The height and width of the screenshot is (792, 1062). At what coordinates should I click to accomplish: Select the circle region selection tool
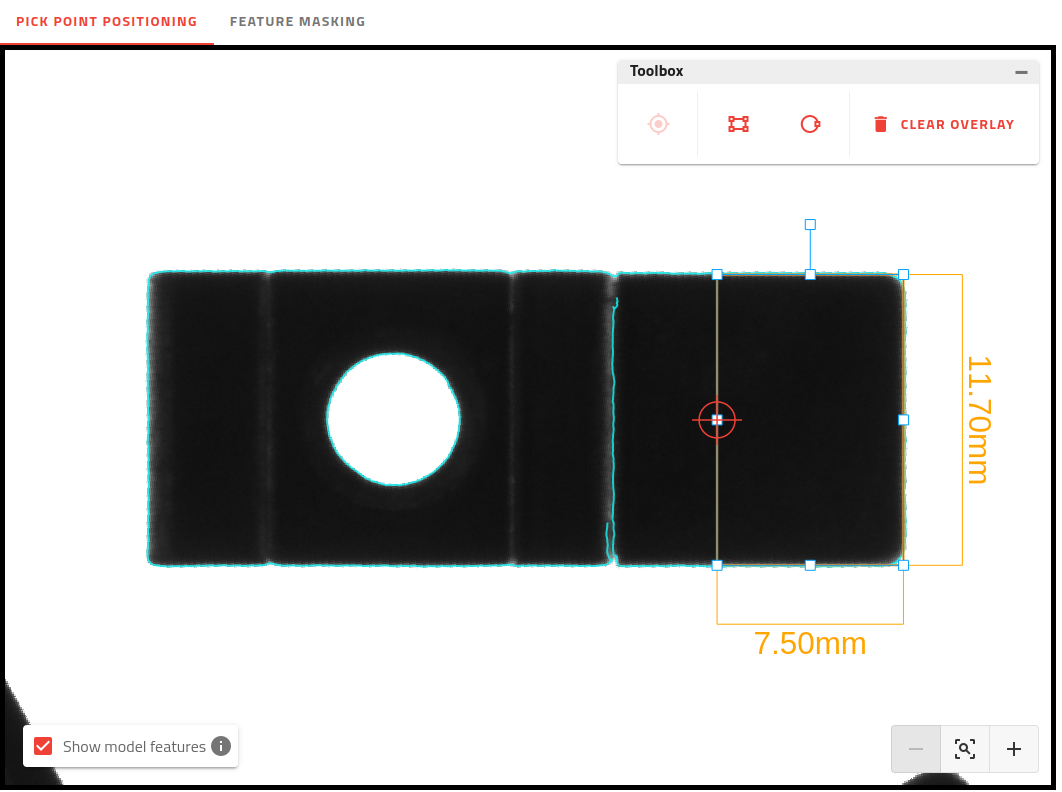click(810, 124)
